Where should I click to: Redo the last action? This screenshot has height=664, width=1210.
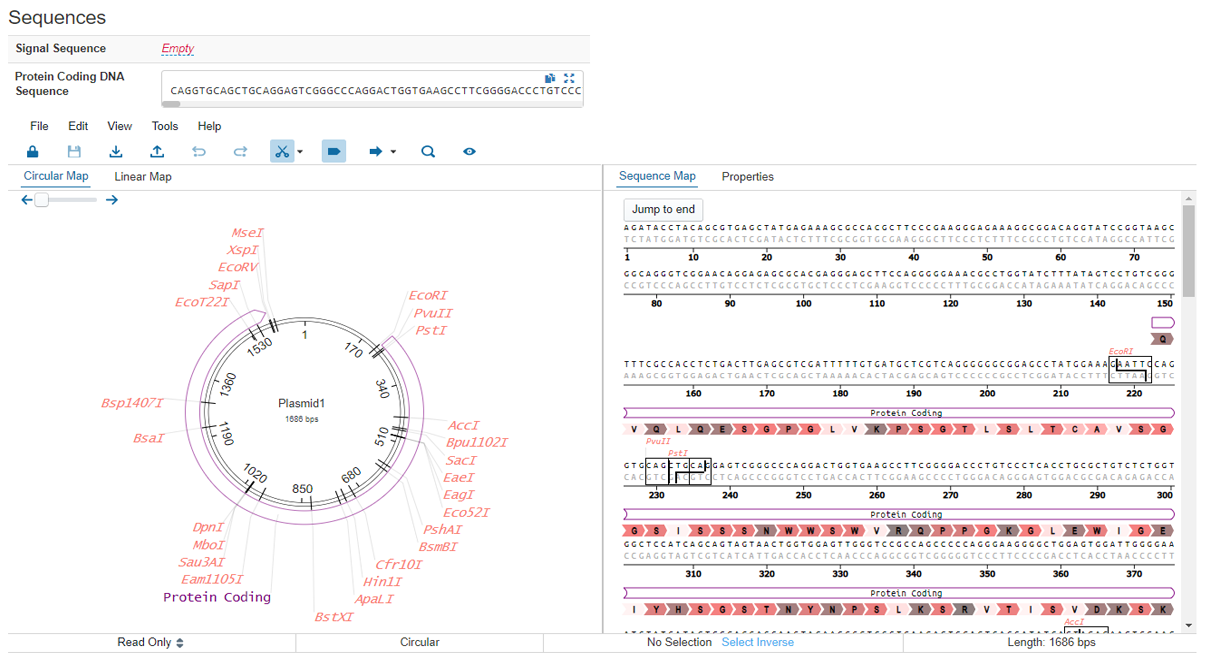pos(240,151)
